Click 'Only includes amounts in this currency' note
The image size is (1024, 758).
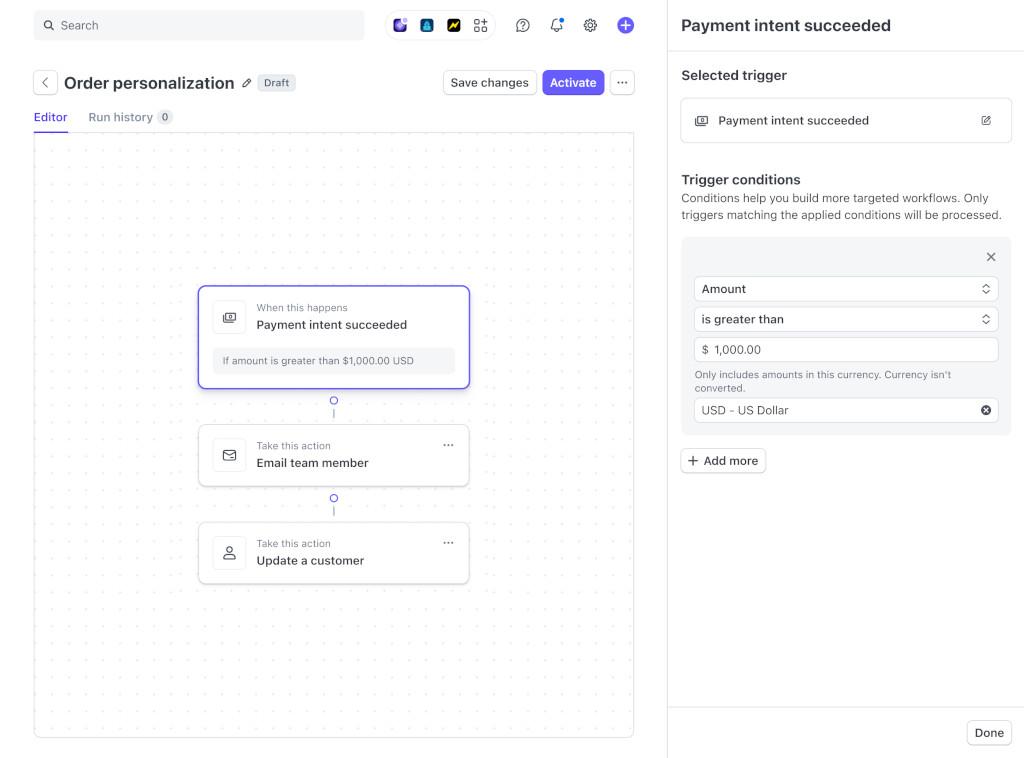click(x=823, y=381)
